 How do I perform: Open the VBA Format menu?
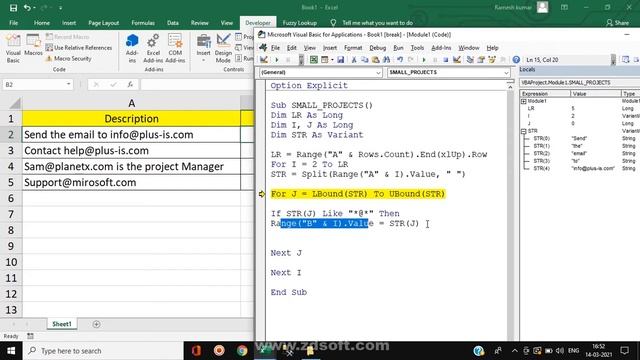coord(353,48)
